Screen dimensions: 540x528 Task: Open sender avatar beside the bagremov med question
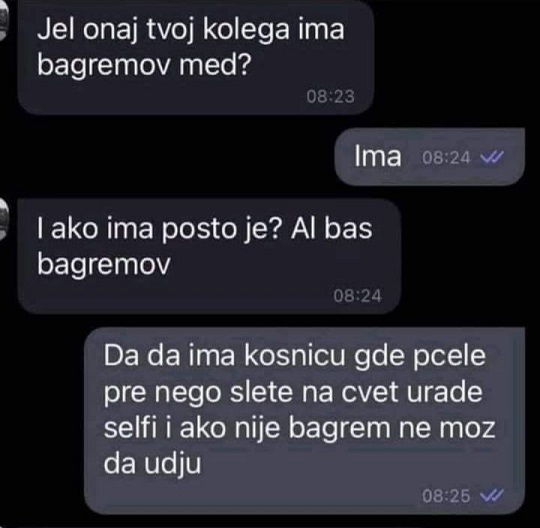click(x=3, y=23)
